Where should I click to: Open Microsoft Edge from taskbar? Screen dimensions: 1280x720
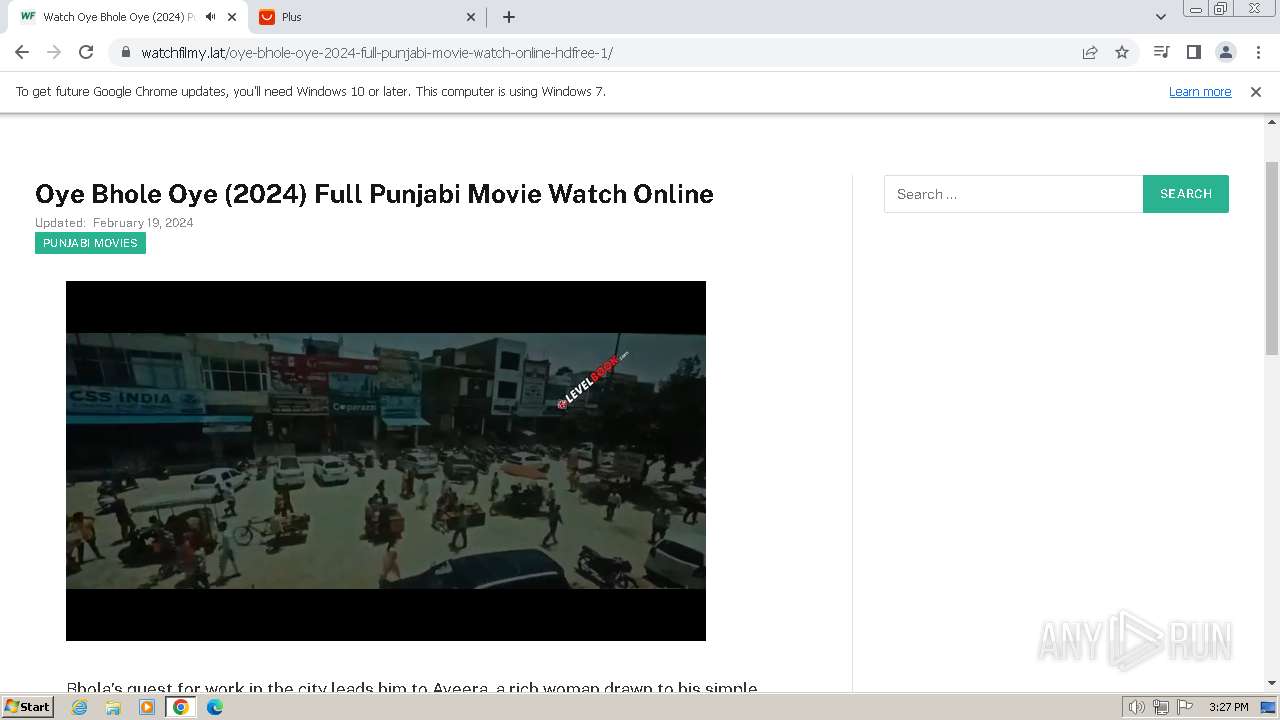[215, 707]
